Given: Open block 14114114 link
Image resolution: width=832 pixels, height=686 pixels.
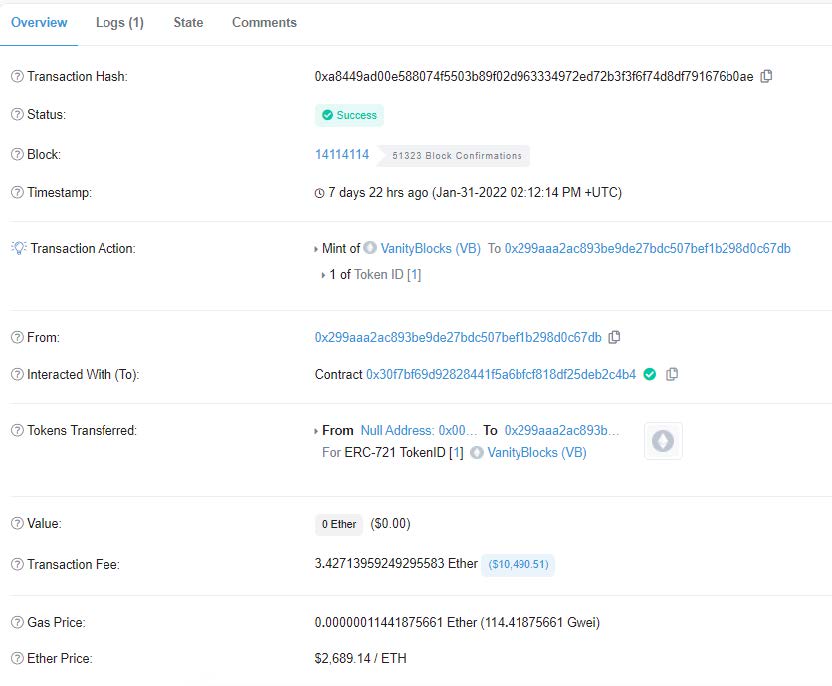Looking at the screenshot, I should pos(342,155).
